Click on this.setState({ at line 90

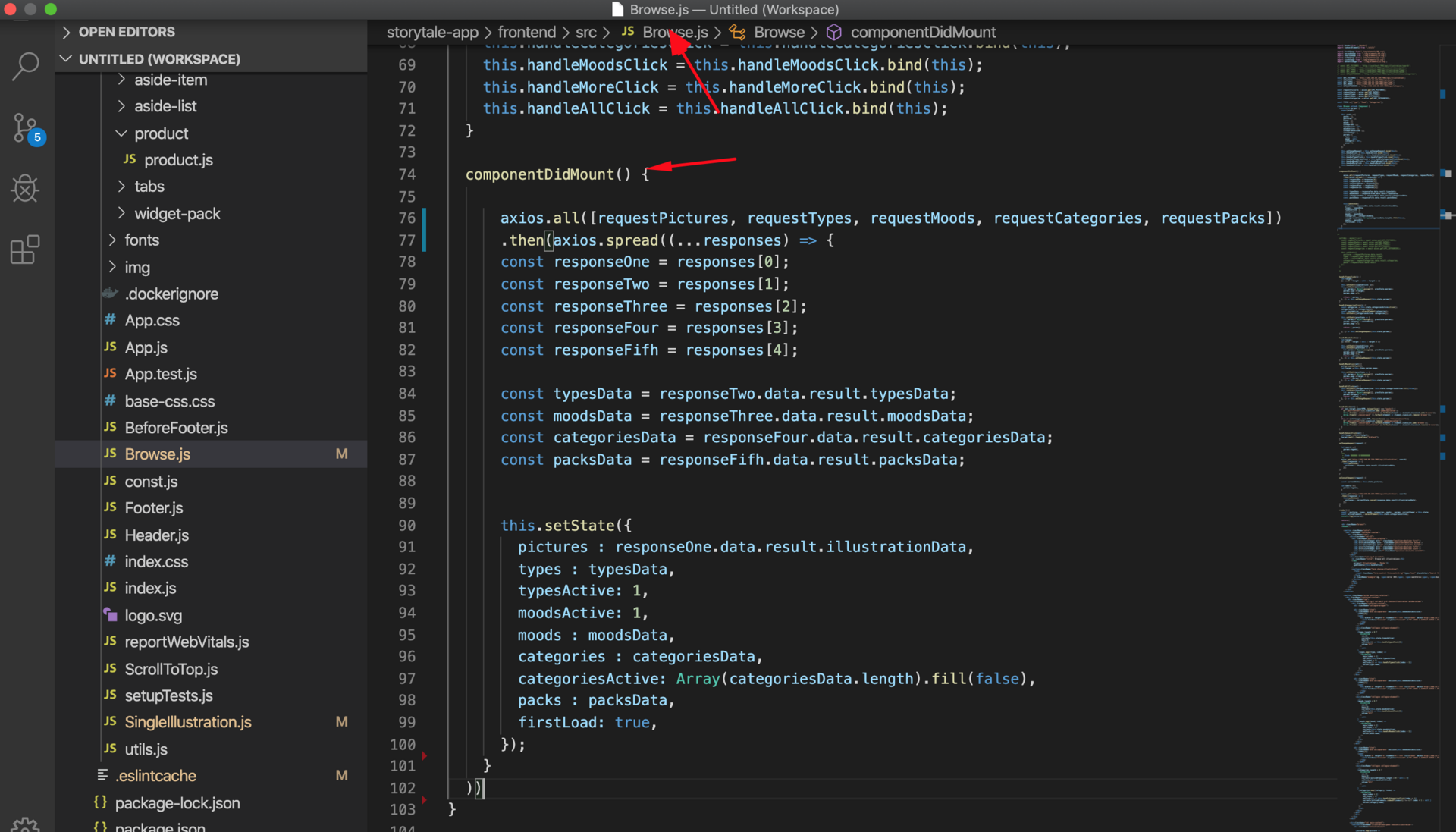click(565, 526)
